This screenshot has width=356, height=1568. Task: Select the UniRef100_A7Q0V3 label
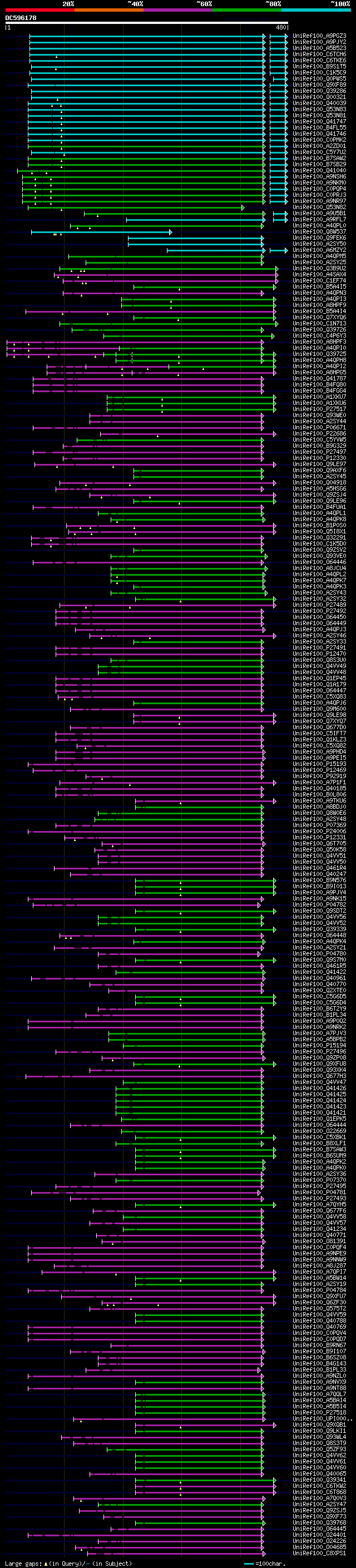pyautogui.click(x=319, y=1498)
